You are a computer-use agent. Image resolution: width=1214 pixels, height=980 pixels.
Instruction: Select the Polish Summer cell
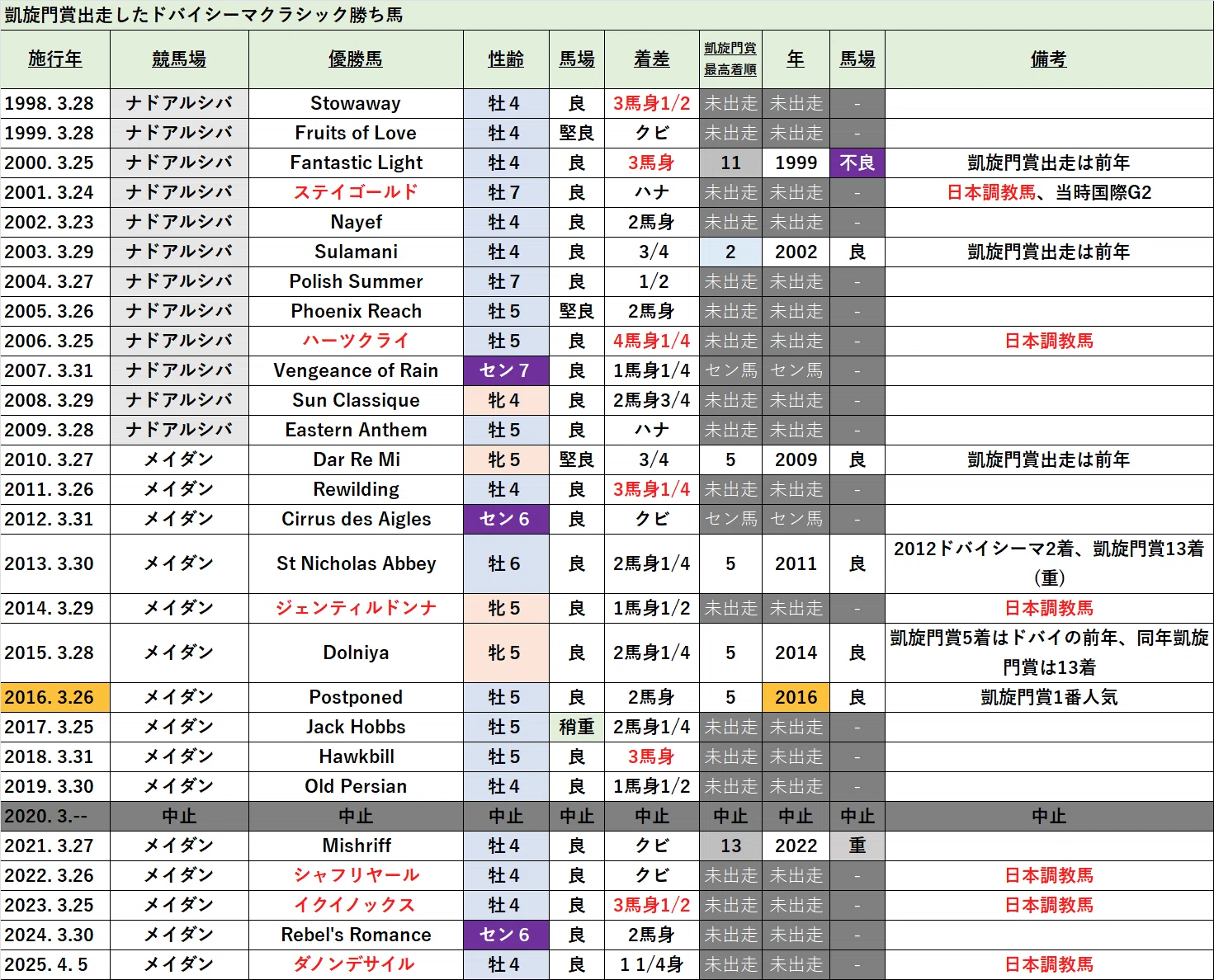356,281
